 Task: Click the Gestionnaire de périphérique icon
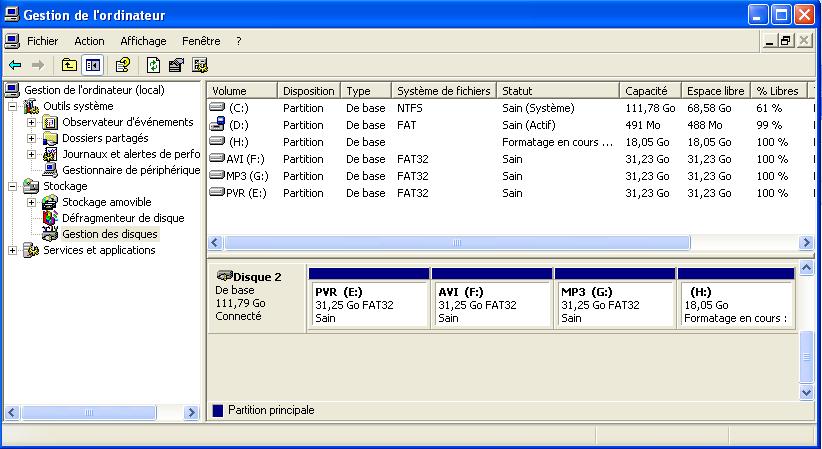[50, 170]
